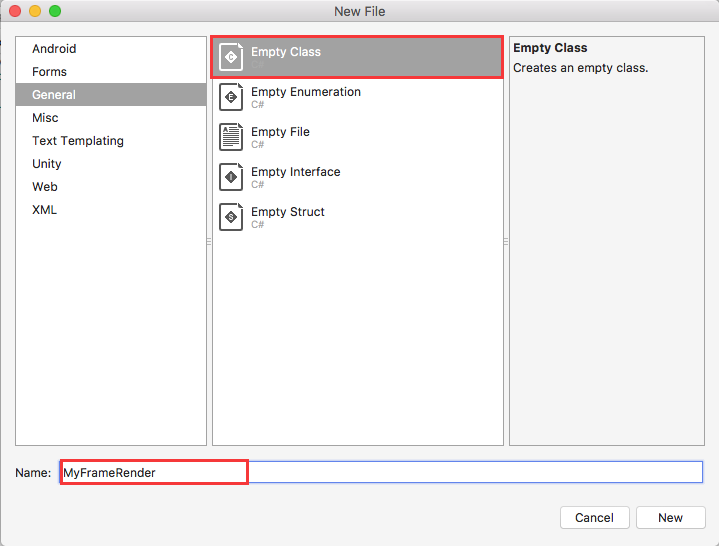Choose the General category

tap(54, 95)
